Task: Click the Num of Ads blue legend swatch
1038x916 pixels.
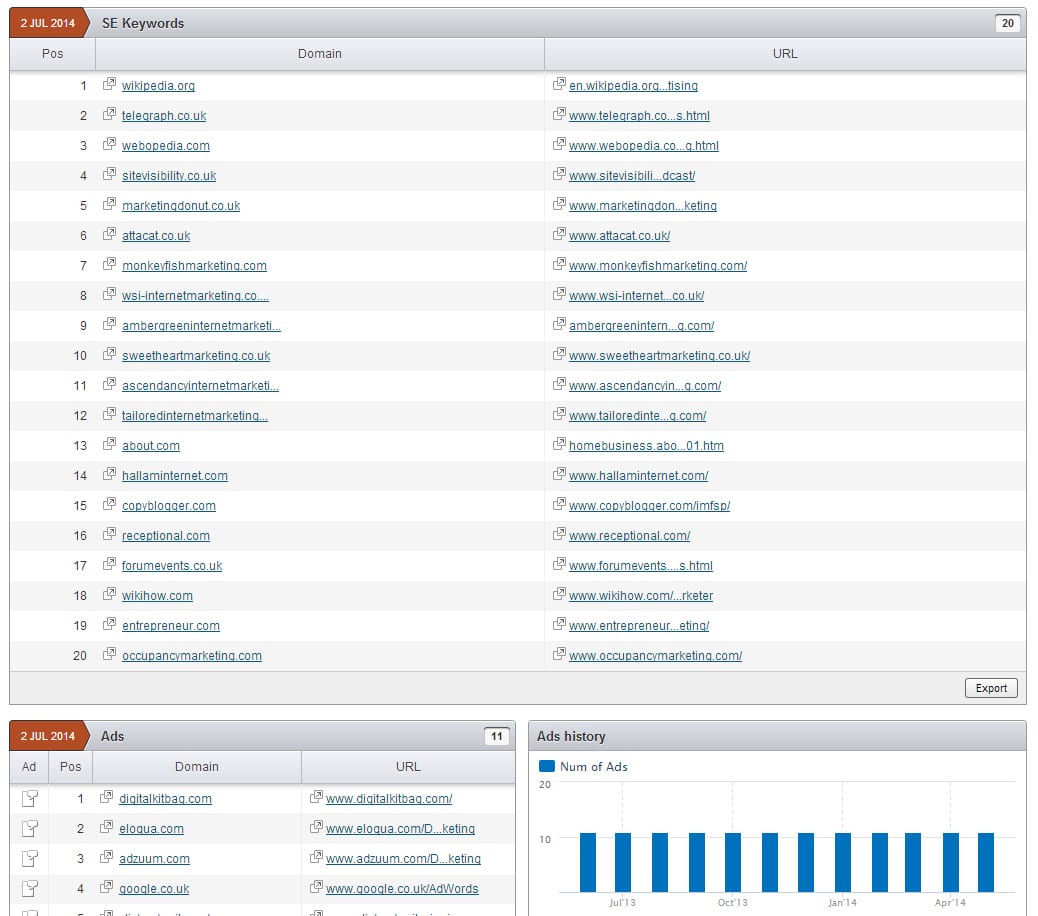Action: click(547, 766)
